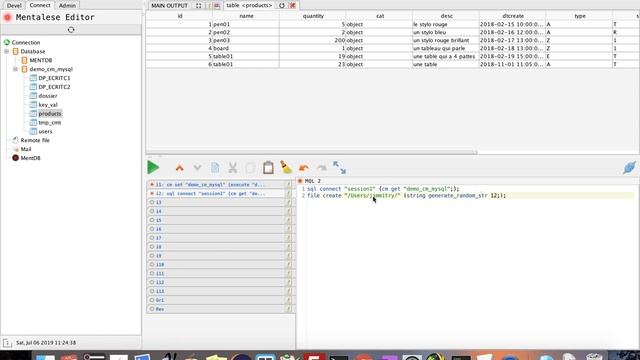Sort by the desc column header
The width and height of the screenshot is (640, 360).
pos(447,16)
